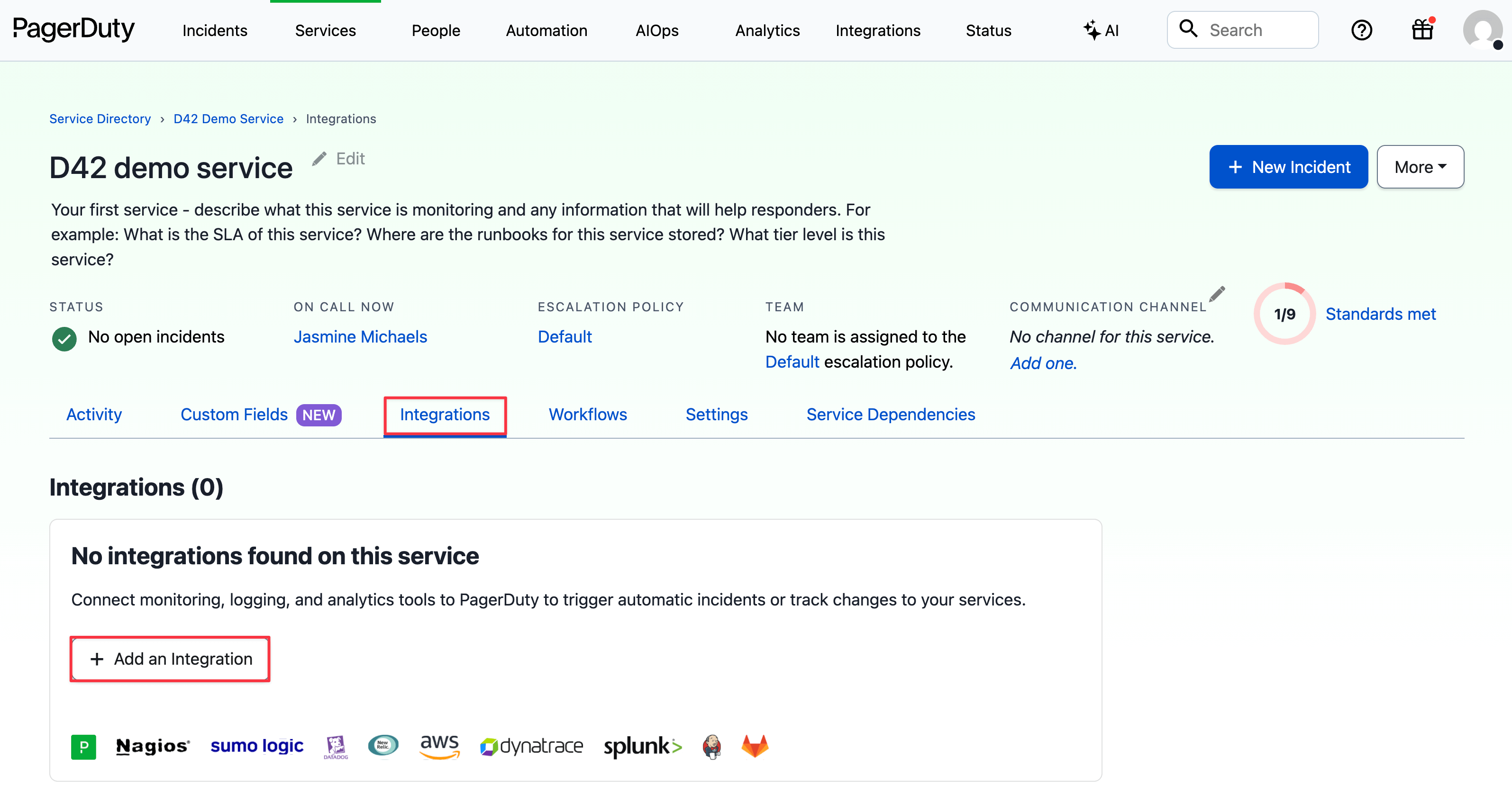
Task: Switch to the Custom Fields tab
Action: (x=233, y=414)
